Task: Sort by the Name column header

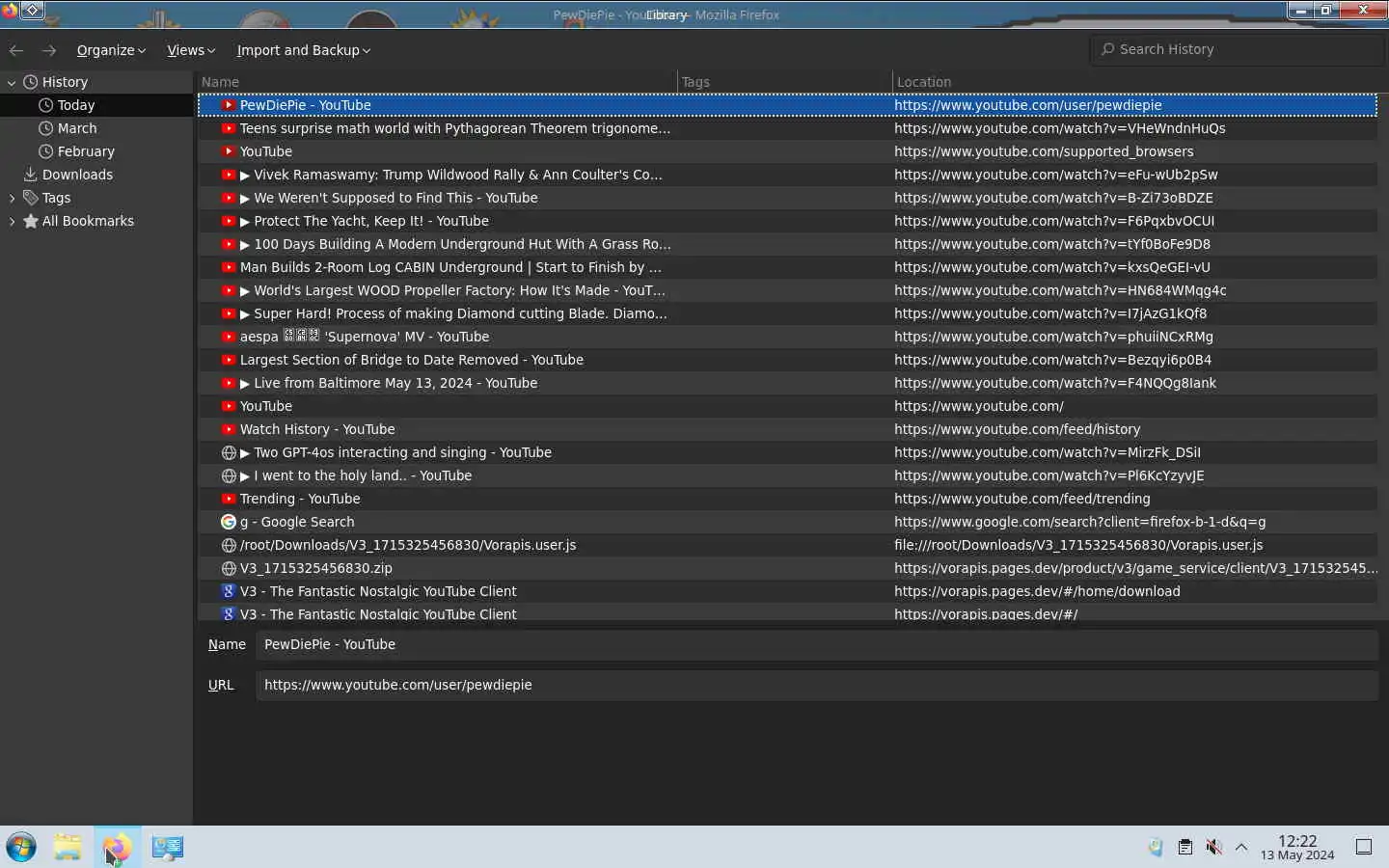Action: pos(437,82)
